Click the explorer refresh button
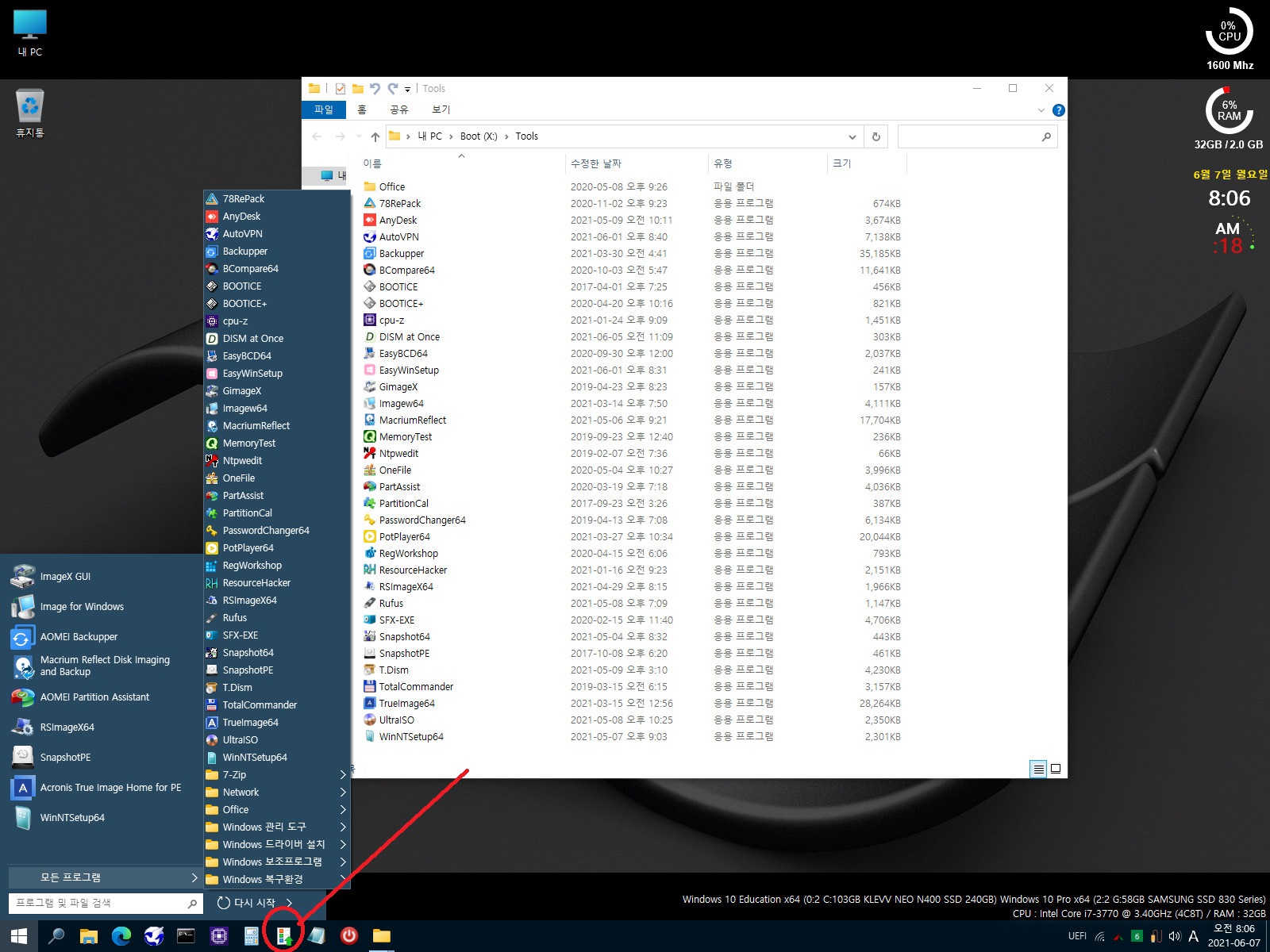The image size is (1270, 952). [876, 136]
